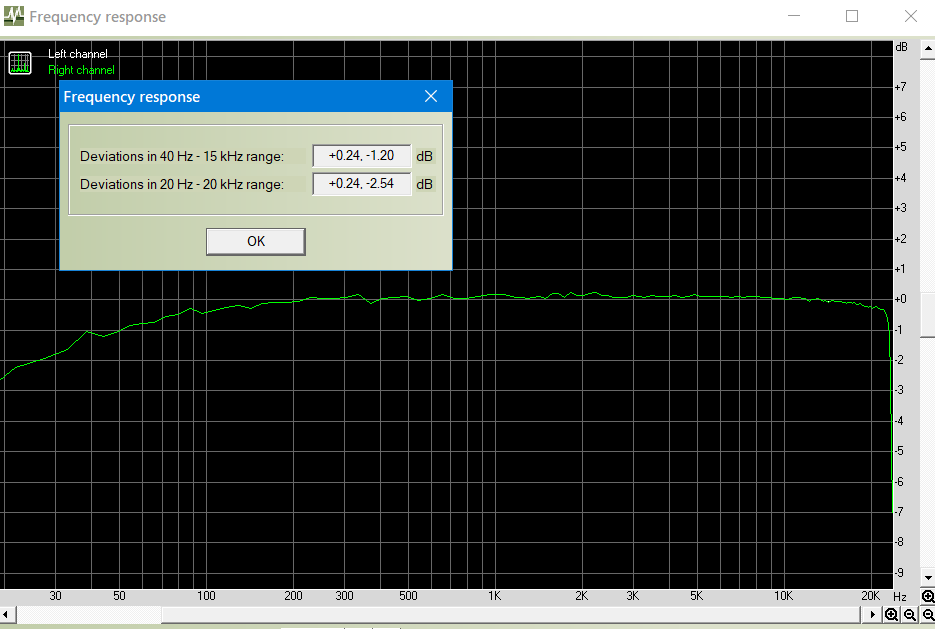Click the horizontal scrollbar left arrow
Image resolution: width=935 pixels, height=629 pixels.
click(6, 614)
